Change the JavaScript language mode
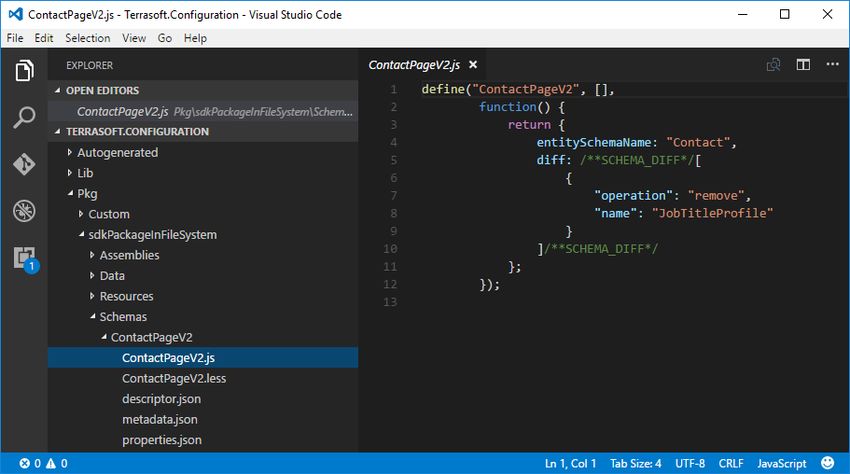The image size is (850, 474). 782,463
